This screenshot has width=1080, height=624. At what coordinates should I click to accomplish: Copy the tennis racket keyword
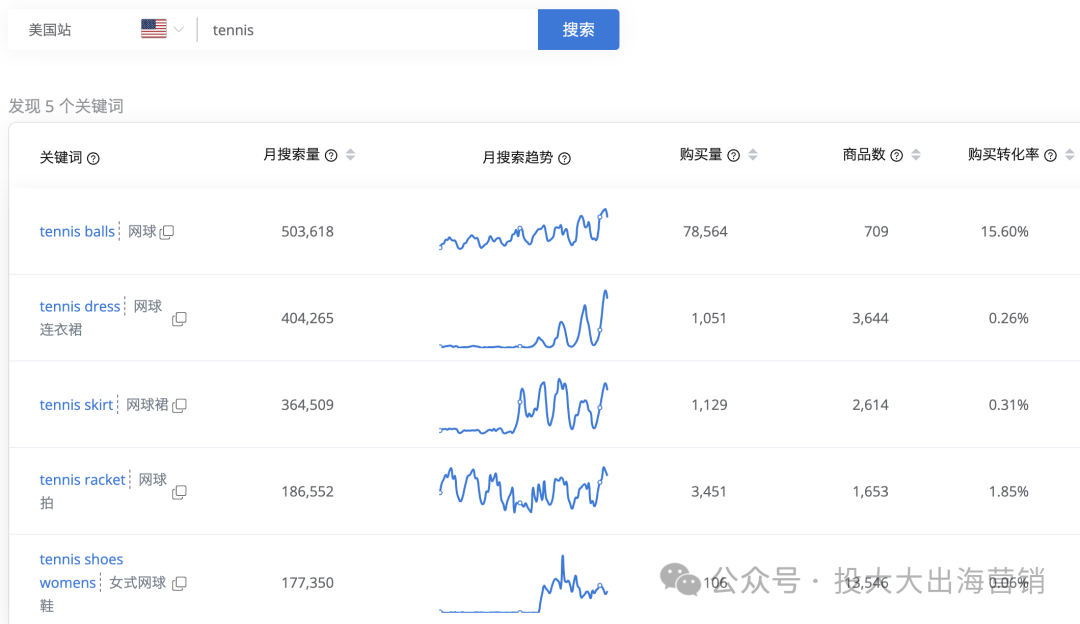pyautogui.click(x=179, y=492)
